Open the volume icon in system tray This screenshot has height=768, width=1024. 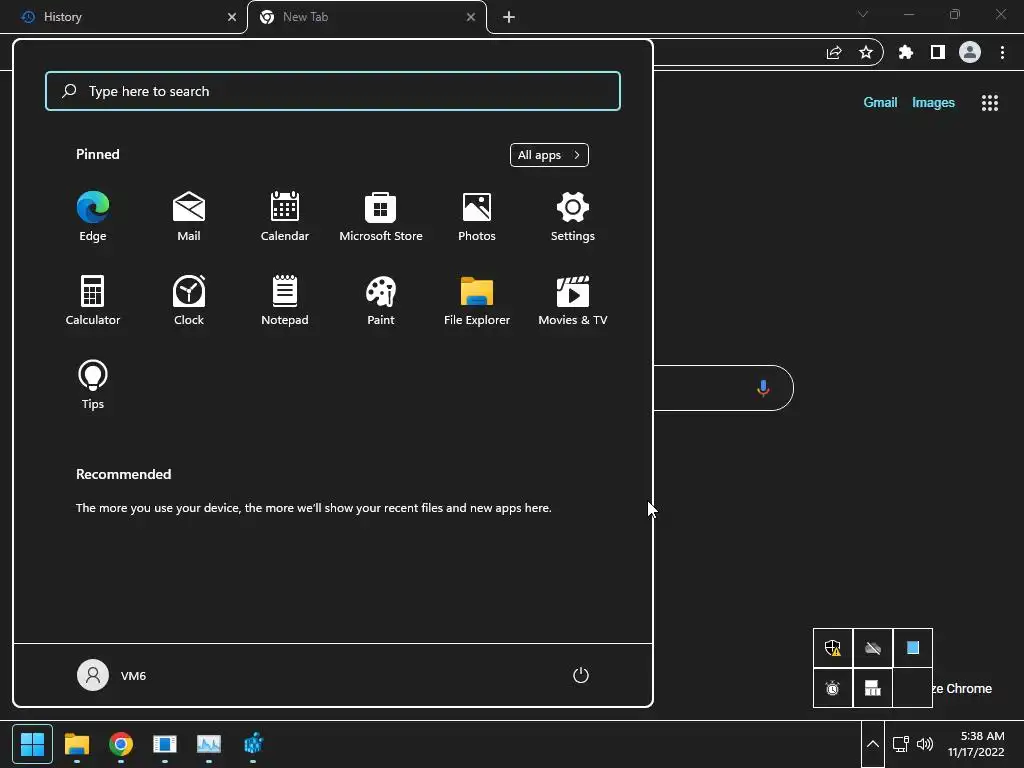[x=925, y=744]
